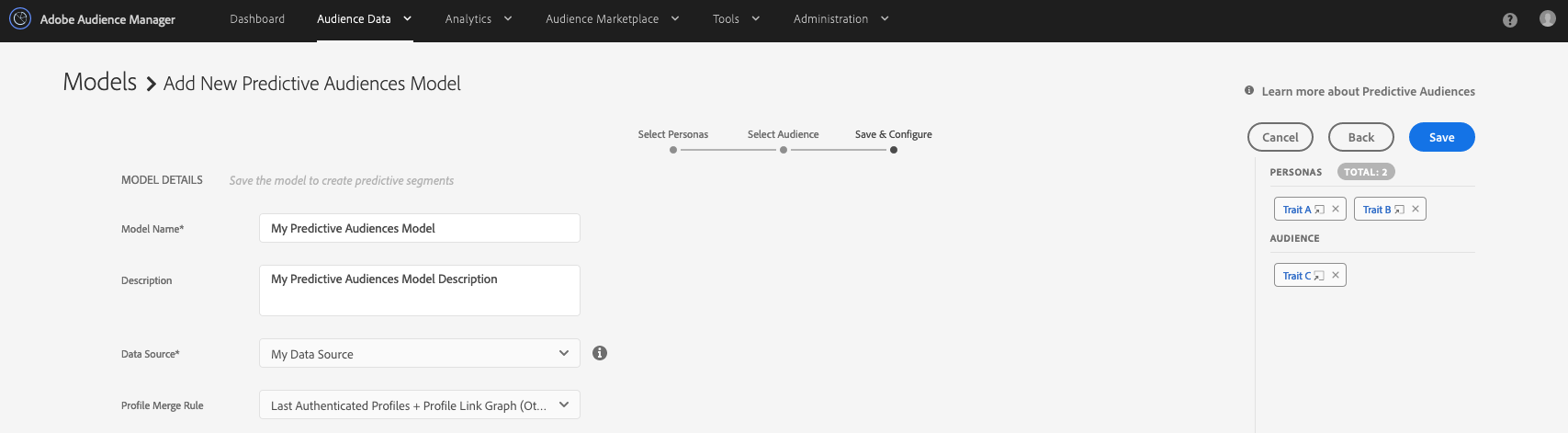Click the info icon beside Learn more

pyautogui.click(x=1249, y=90)
